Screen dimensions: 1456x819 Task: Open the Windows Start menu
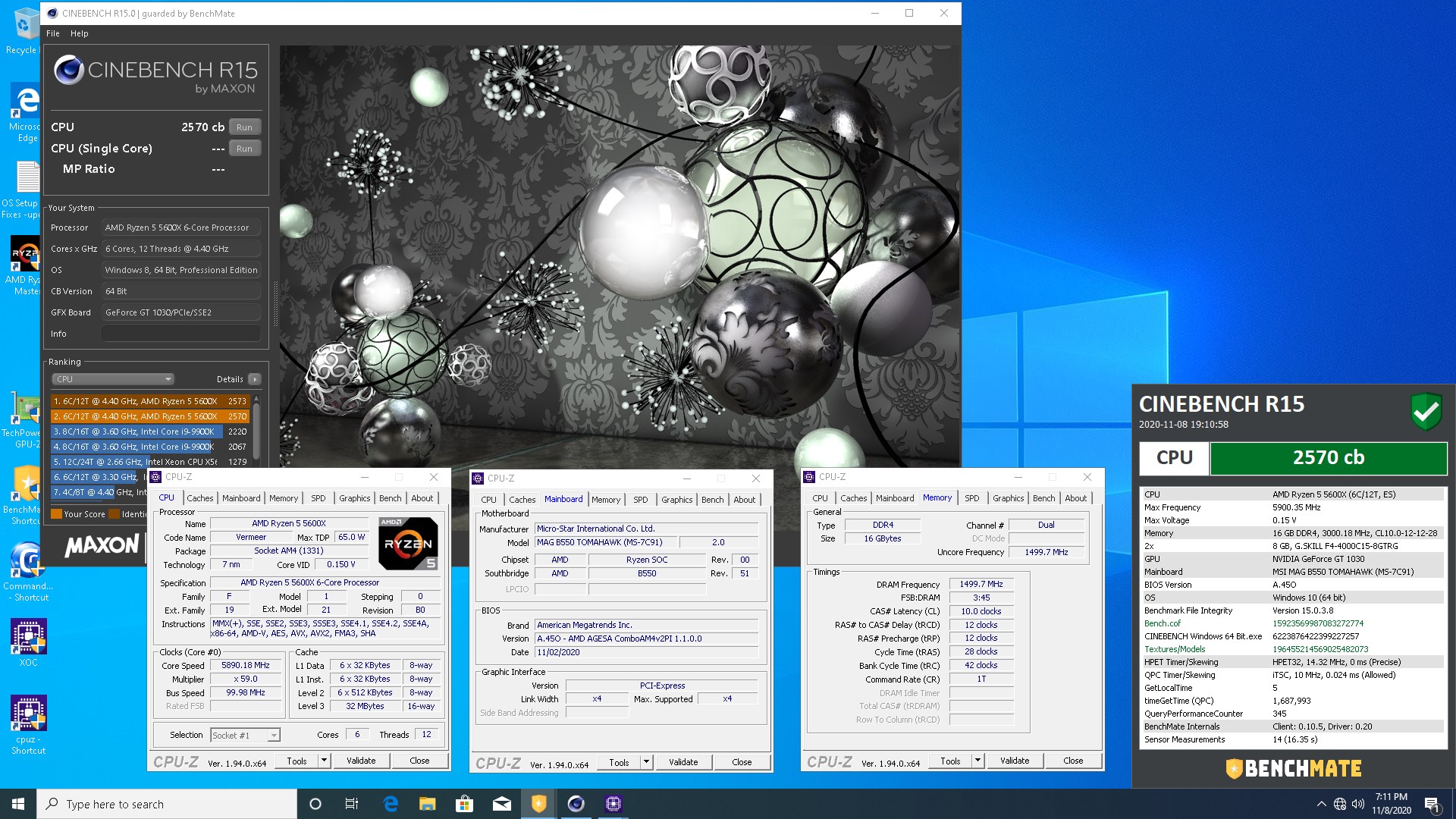18,804
